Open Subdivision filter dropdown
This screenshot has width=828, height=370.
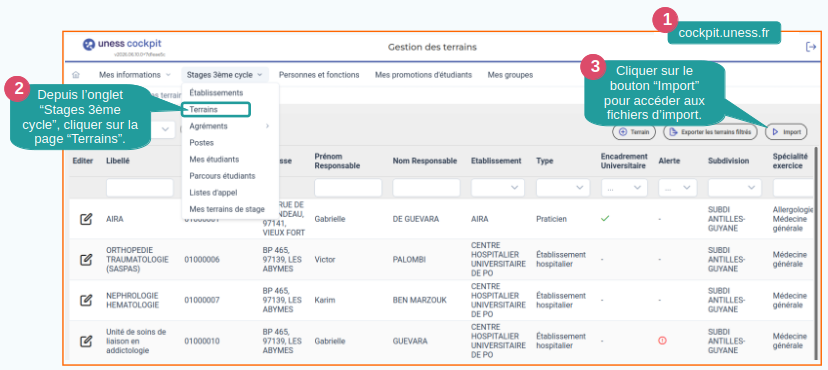coord(735,187)
